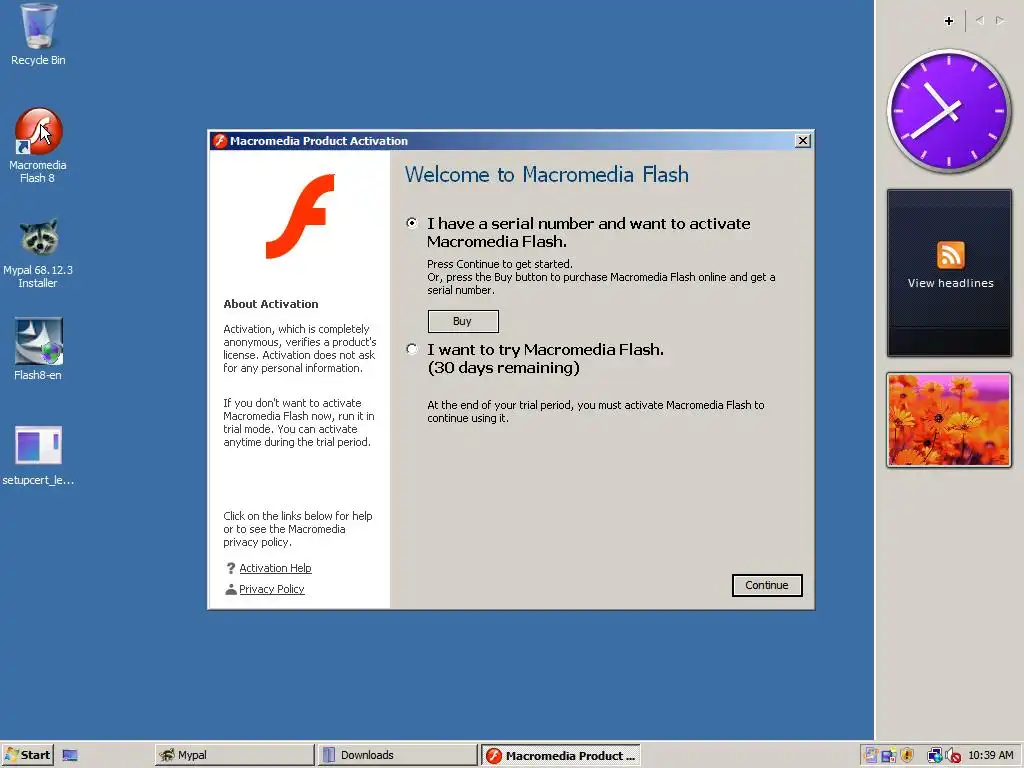Click the network connection tray icon
This screenshot has height=768, width=1024.
[x=935, y=756]
